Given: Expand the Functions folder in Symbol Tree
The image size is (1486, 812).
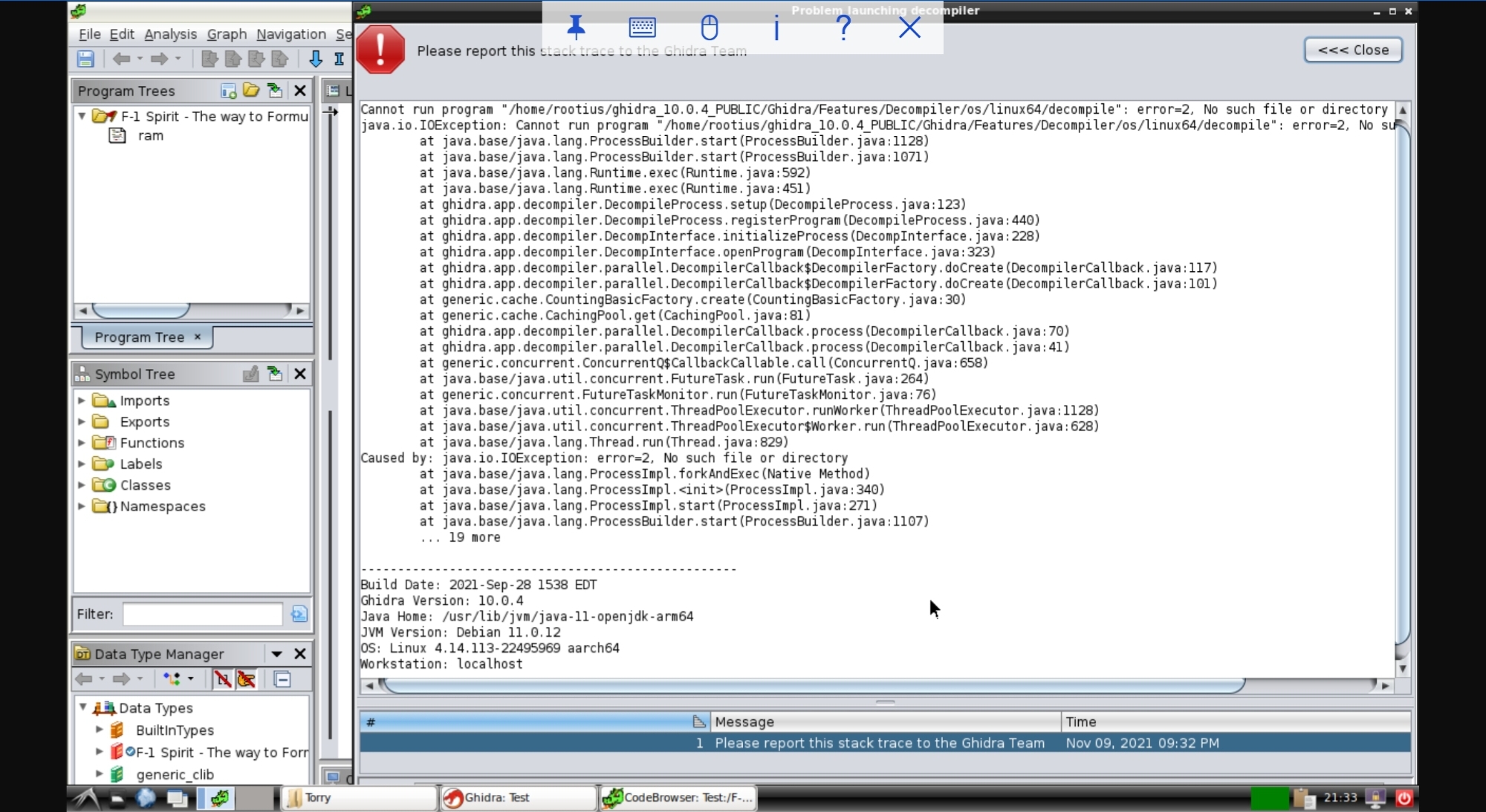Looking at the screenshot, I should (82, 443).
